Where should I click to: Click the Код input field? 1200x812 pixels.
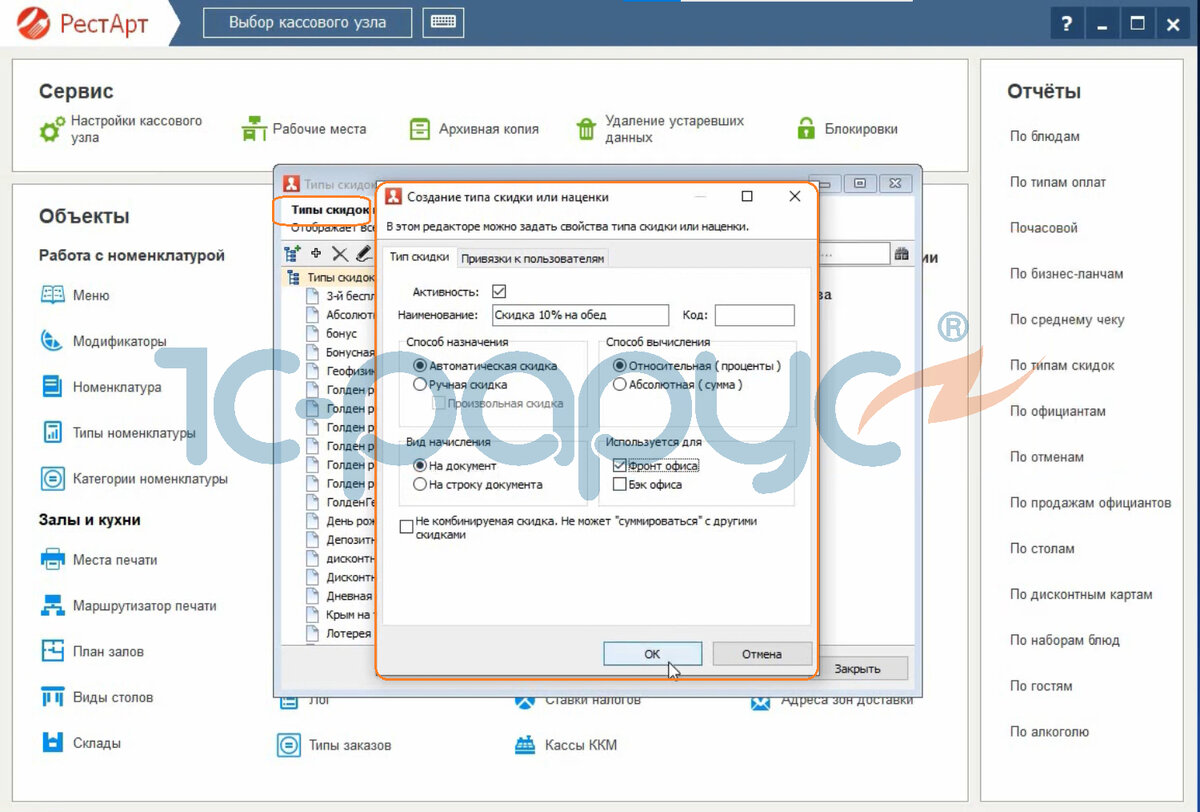[x=754, y=315]
